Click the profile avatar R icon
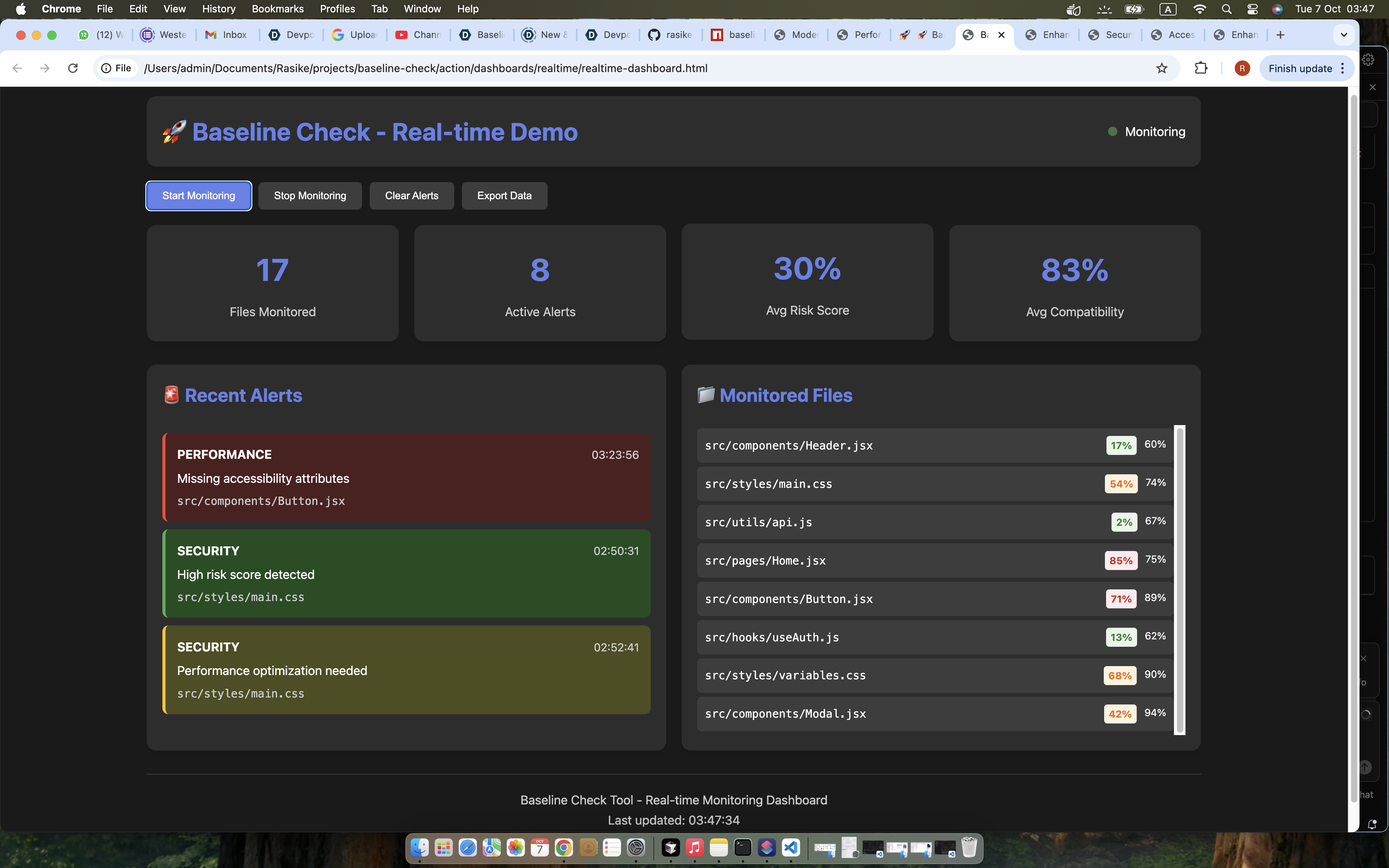This screenshot has height=868, width=1389. pos(1241,68)
